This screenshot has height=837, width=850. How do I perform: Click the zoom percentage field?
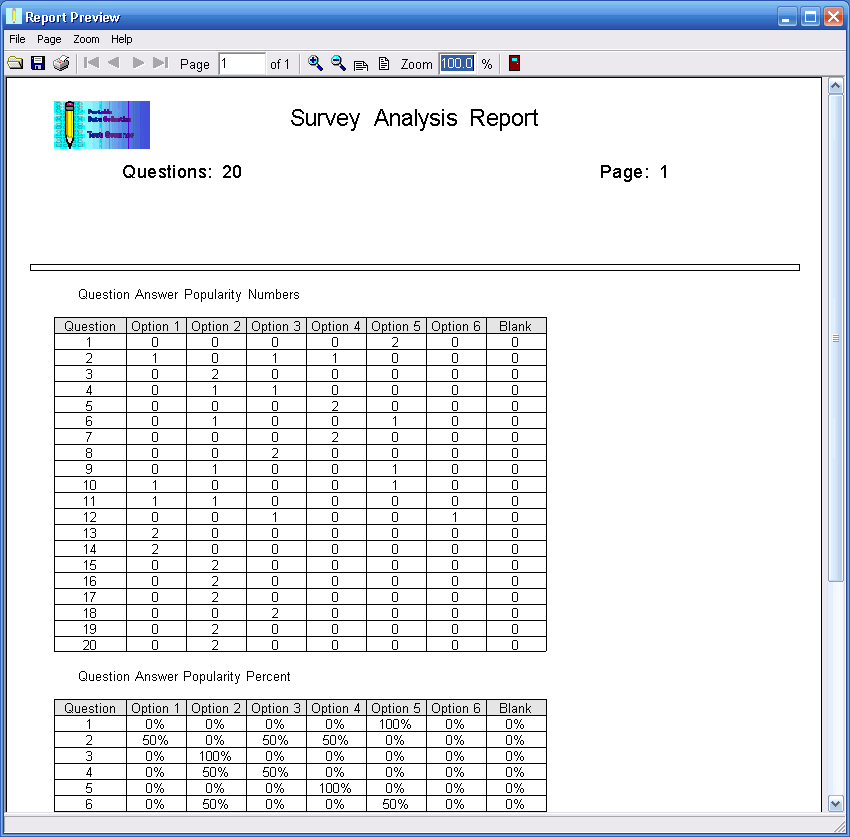pyautogui.click(x=457, y=64)
